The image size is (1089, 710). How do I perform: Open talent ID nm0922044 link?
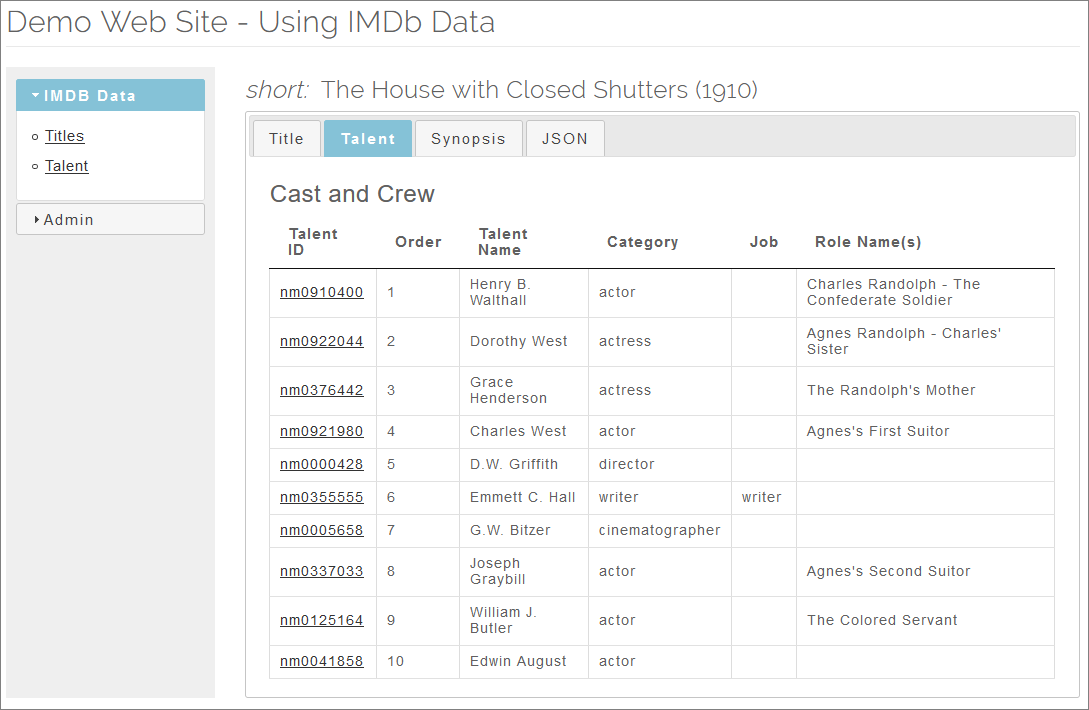tap(322, 341)
